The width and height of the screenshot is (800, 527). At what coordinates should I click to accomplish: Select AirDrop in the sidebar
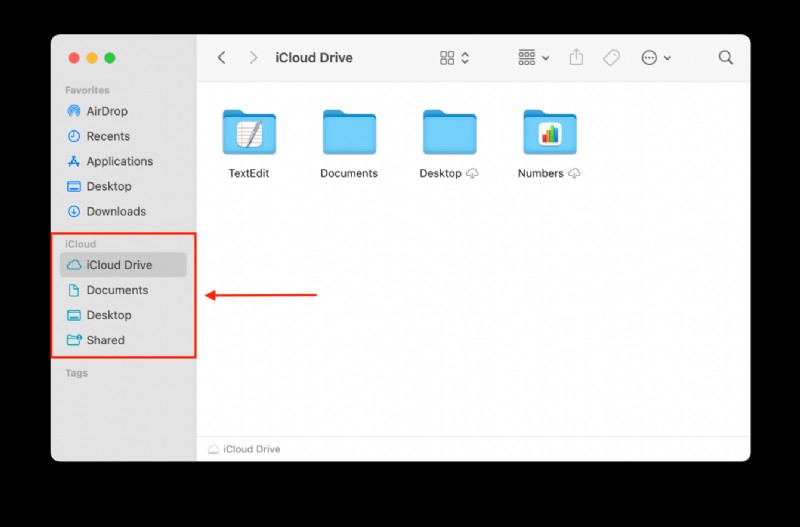point(123,111)
